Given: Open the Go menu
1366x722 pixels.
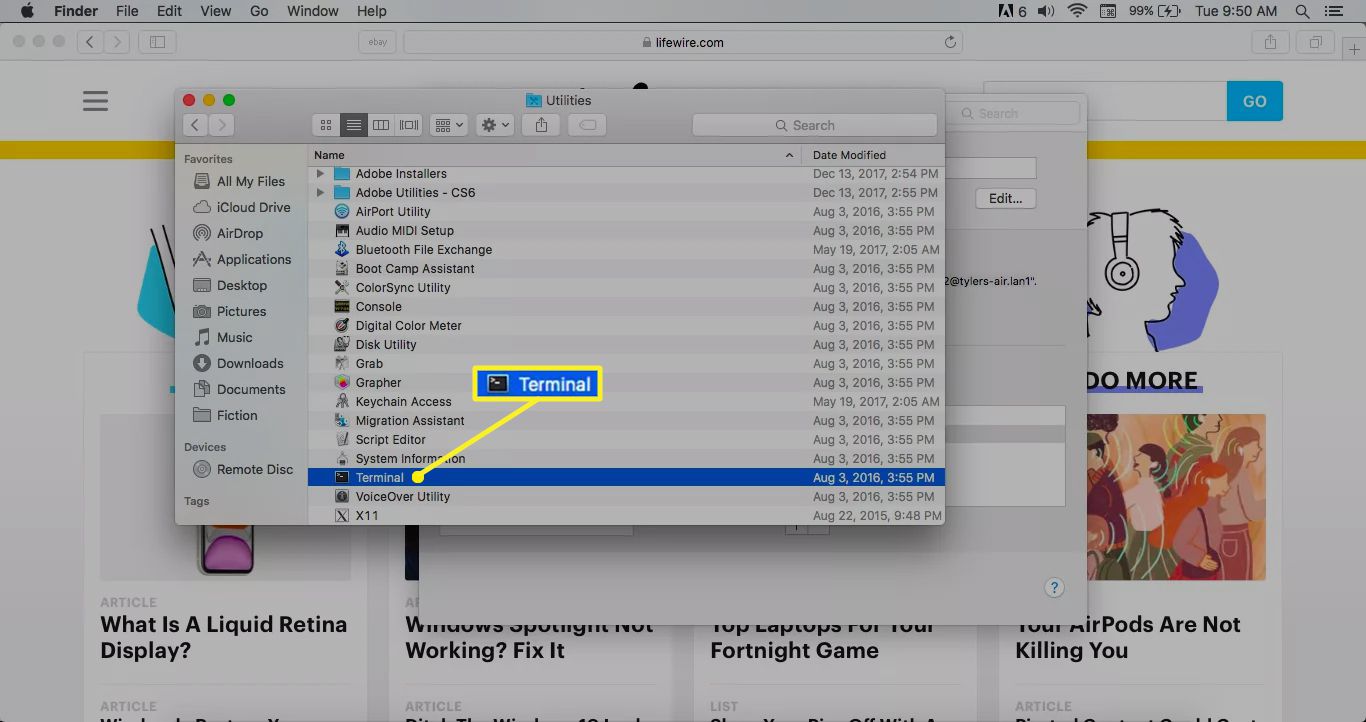Looking at the screenshot, I should pos(259,11).
